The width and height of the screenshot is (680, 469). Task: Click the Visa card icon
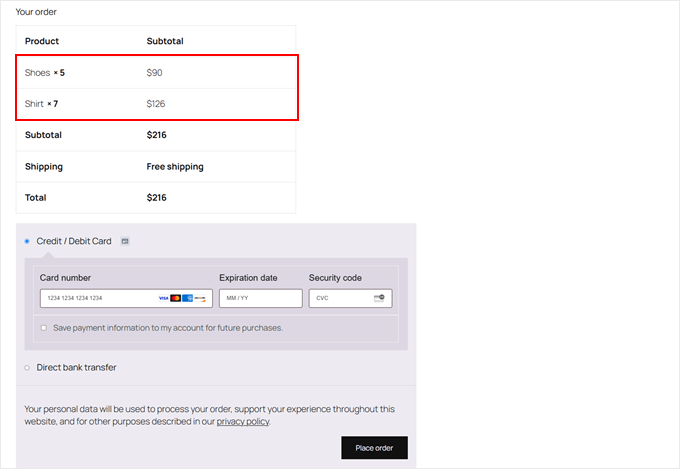coord(163,298)
